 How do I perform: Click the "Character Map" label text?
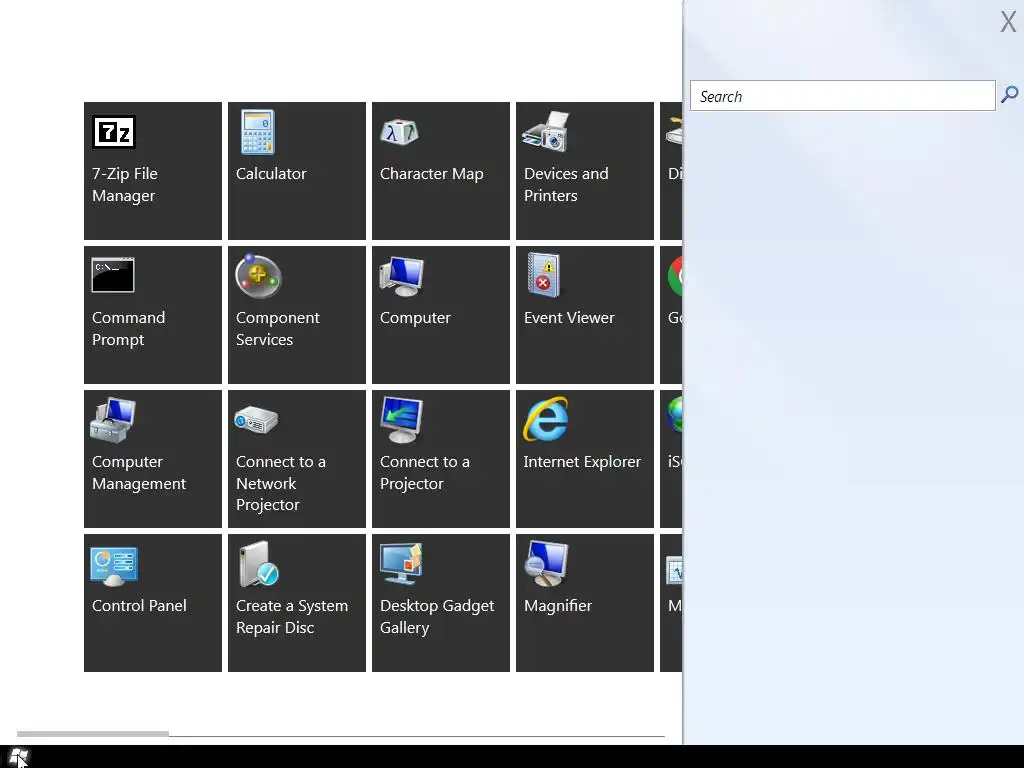432,174
